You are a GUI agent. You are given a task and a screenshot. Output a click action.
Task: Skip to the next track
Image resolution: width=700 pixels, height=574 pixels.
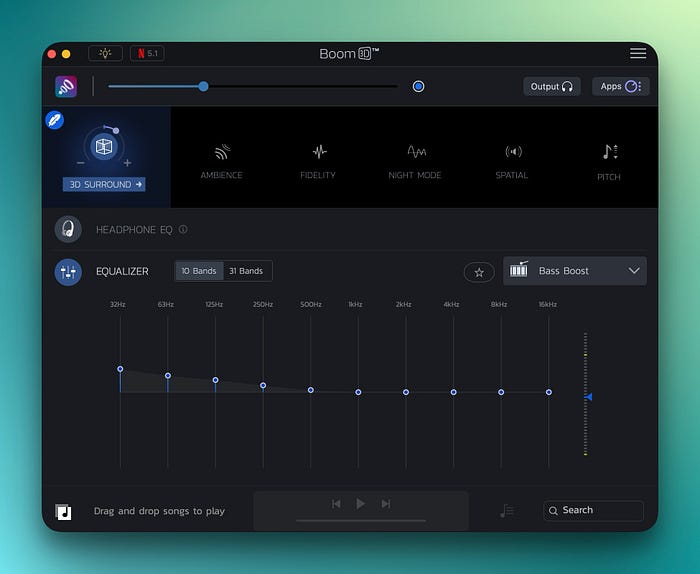[x=386, y=504]
